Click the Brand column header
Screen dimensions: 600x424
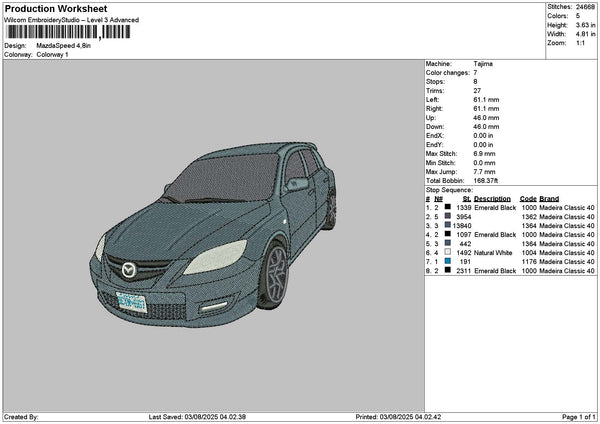tap(551, 198)
